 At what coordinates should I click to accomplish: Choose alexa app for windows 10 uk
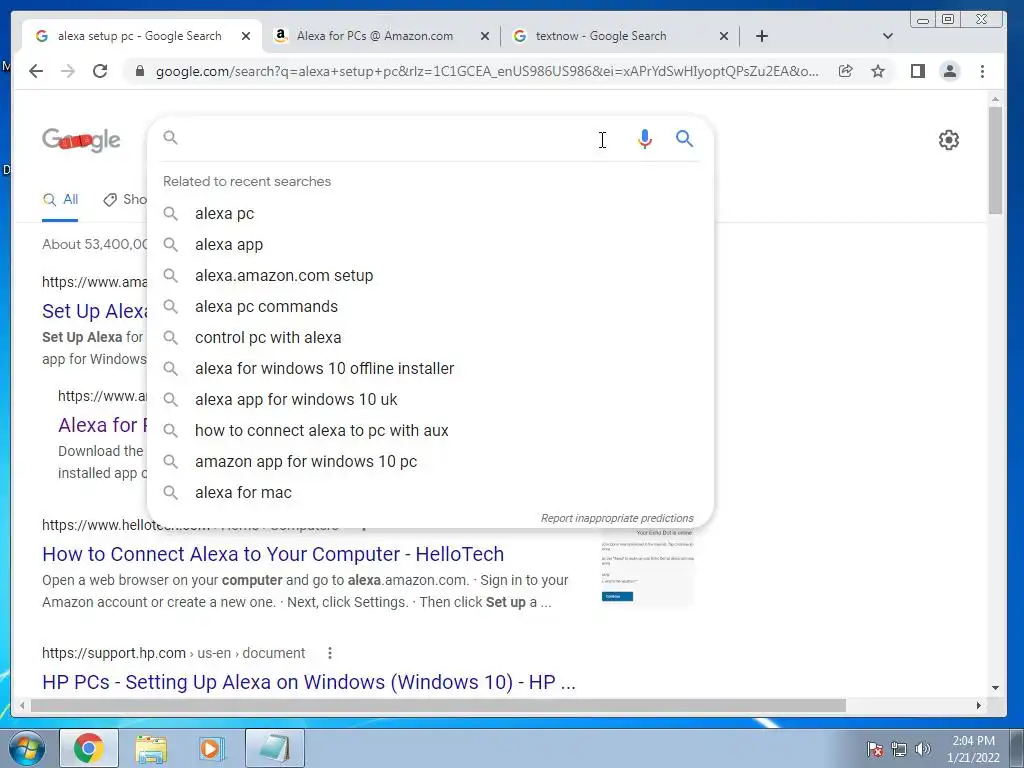pos(430,400)
